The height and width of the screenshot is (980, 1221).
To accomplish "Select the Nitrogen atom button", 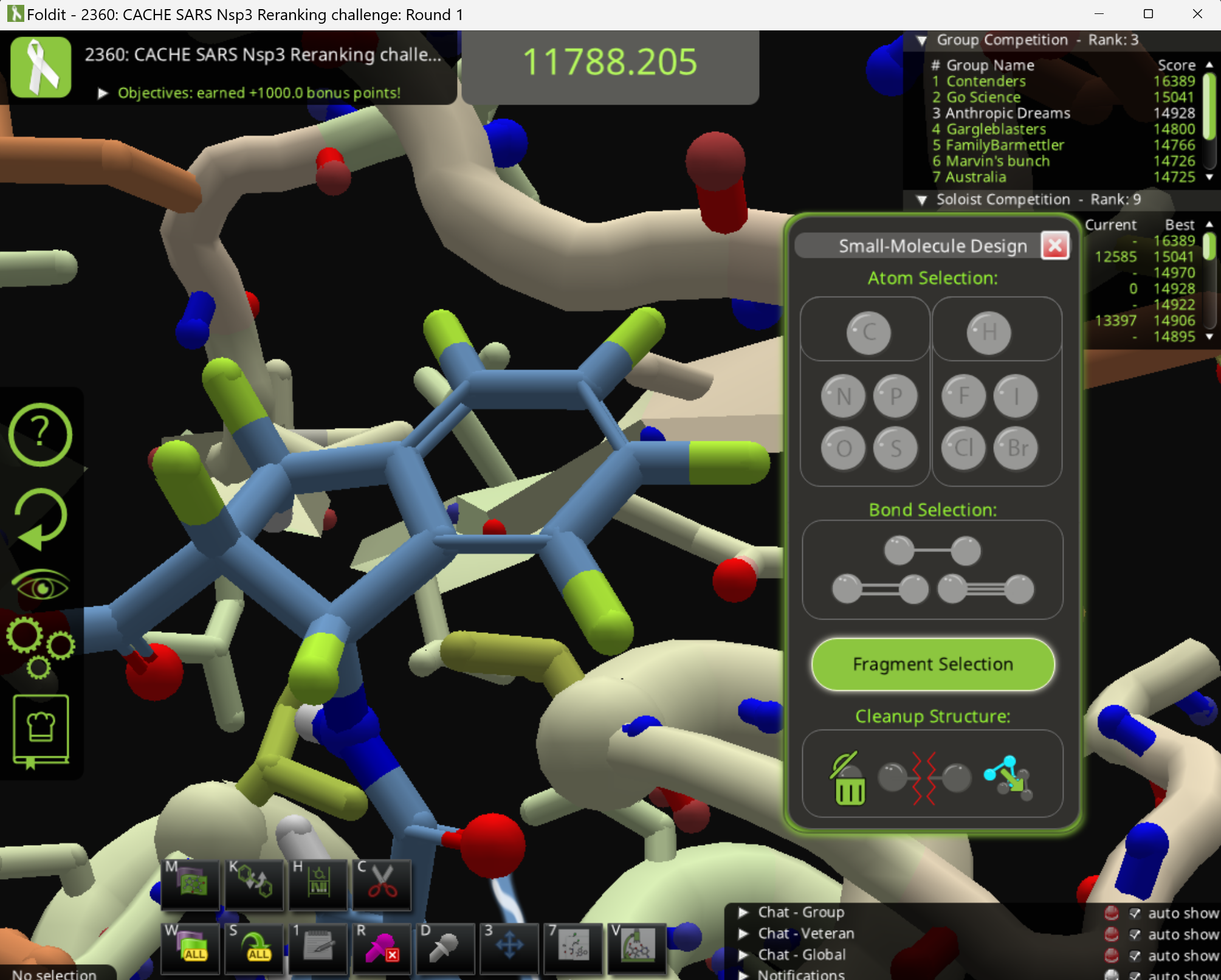I will click(x=843, y=396).
